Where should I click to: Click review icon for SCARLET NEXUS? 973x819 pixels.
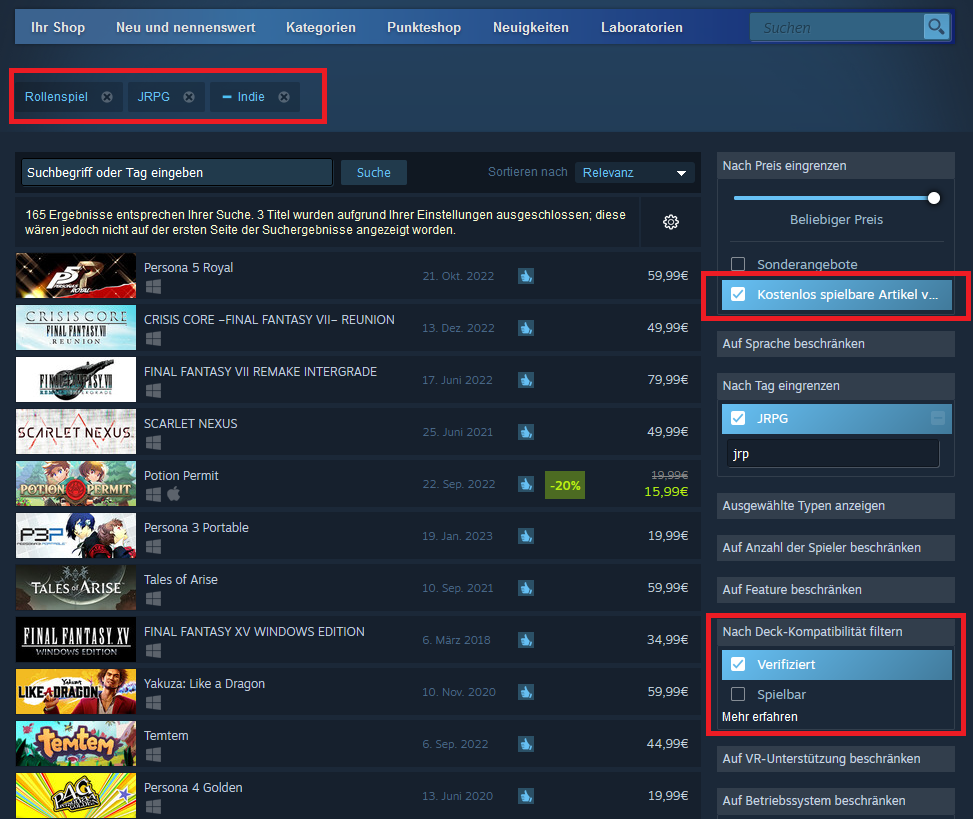tap(526, 432)
